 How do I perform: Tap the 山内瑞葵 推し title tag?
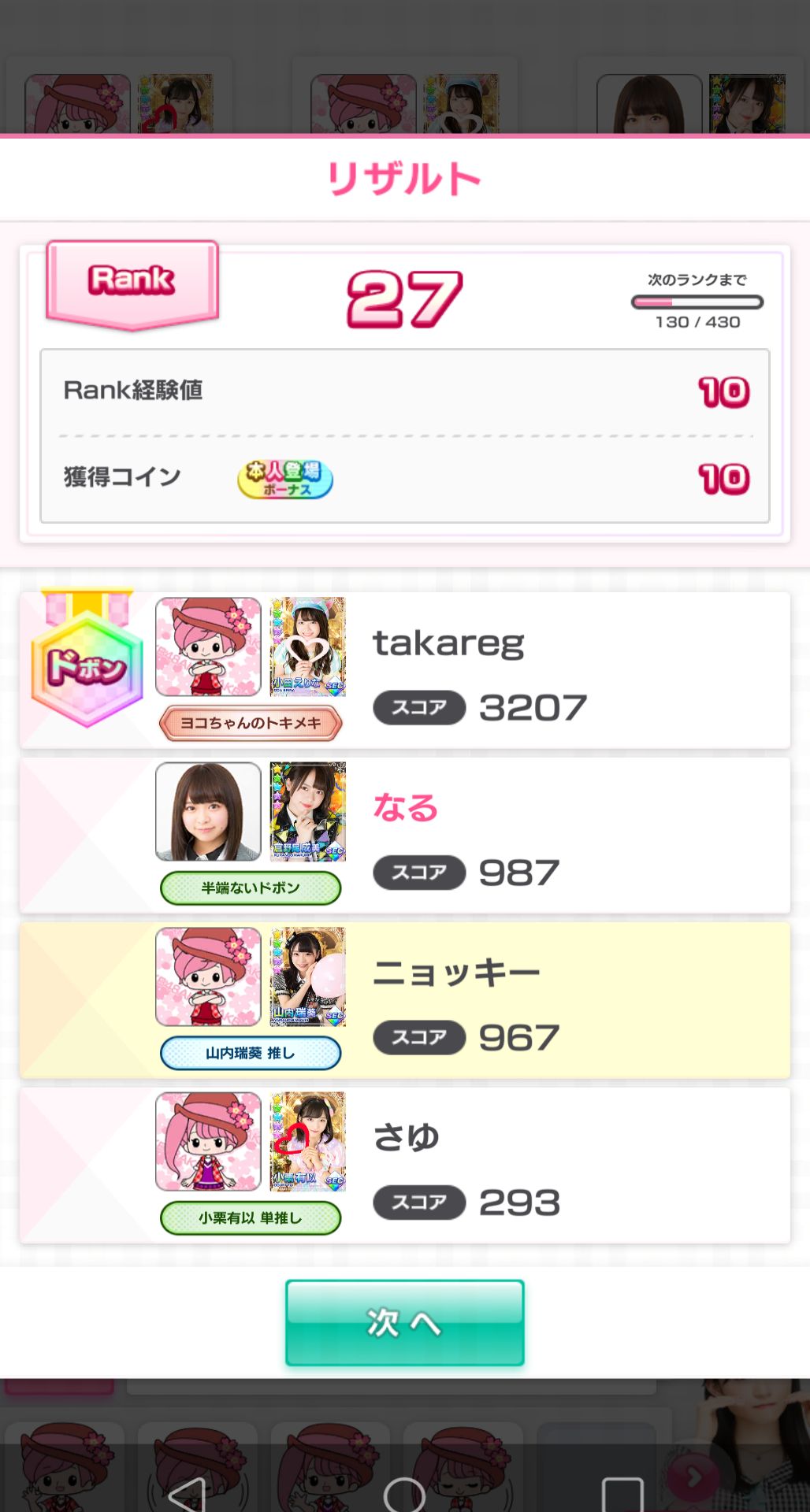tap(251, 1053)
